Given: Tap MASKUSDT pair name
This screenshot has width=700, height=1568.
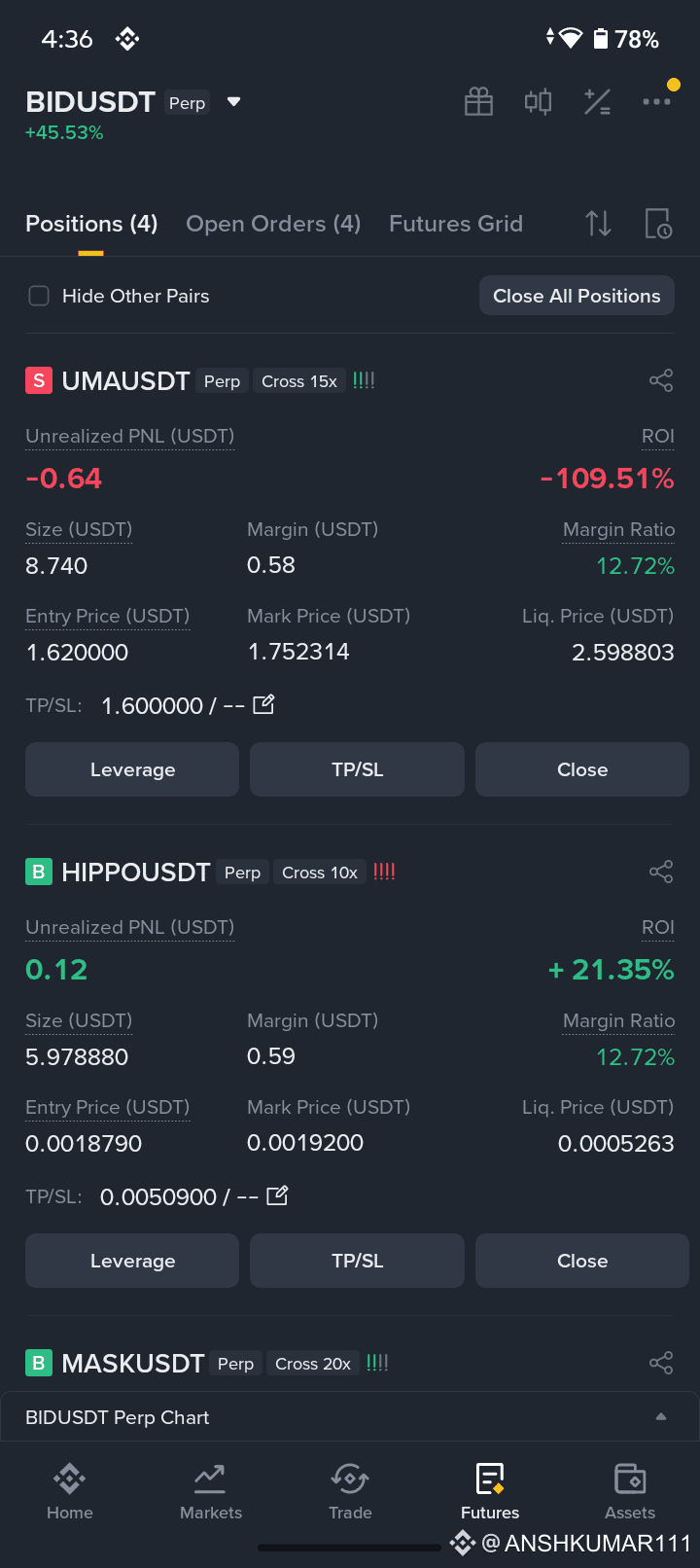Looking at the screenshot, I should tap(133, 1364).
